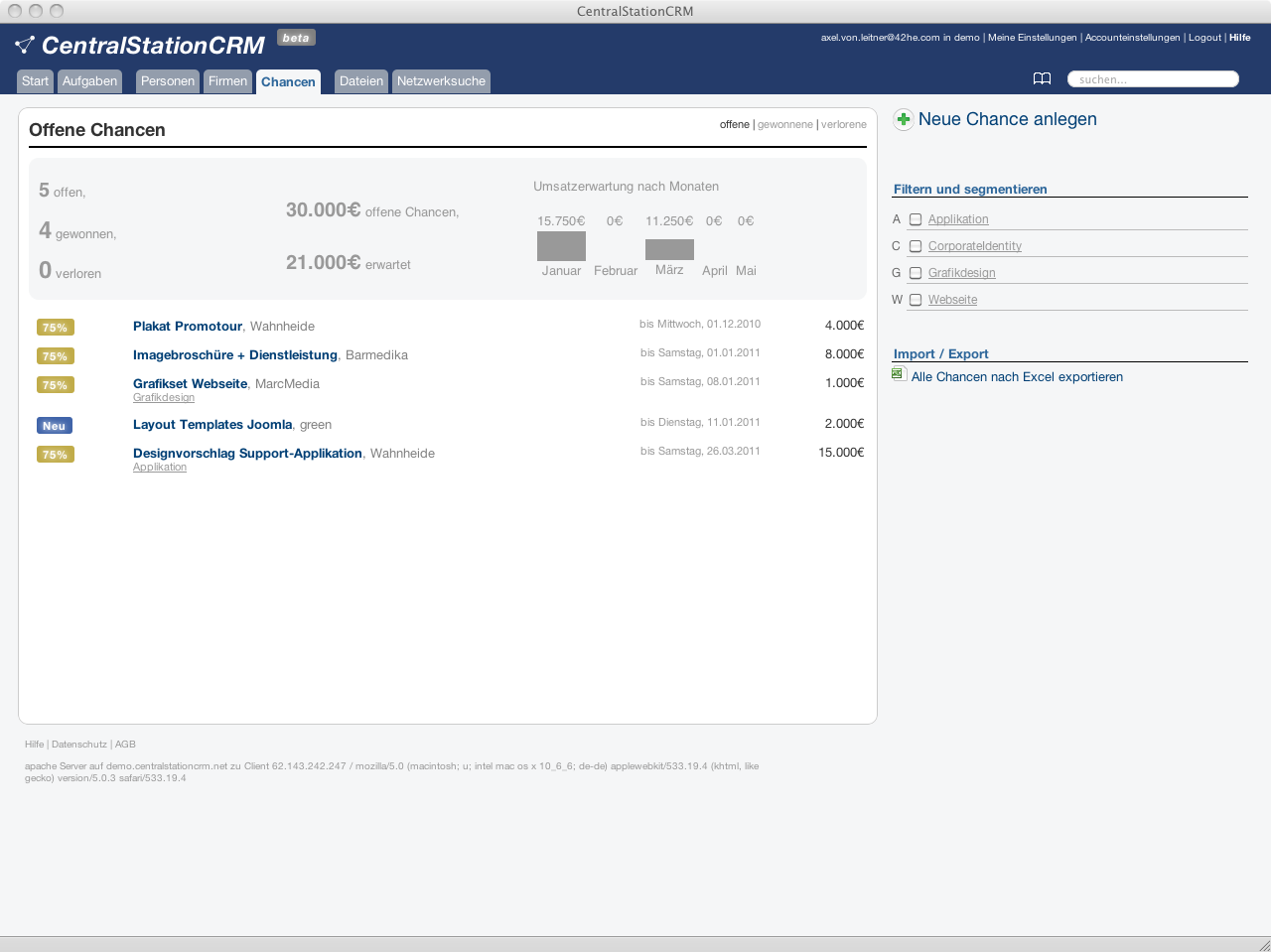
Task: Check the Webseite filter checkbox
Action: [x=916, y=300]
